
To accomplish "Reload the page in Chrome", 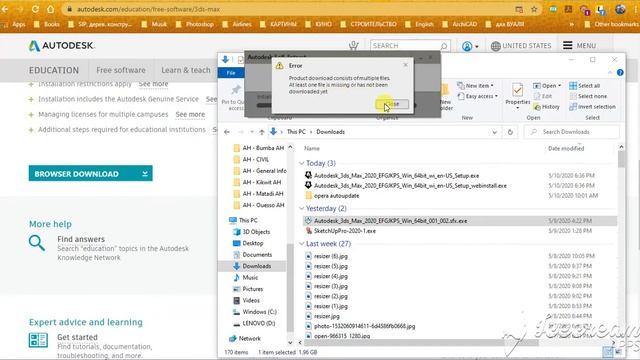I will 35,9.
